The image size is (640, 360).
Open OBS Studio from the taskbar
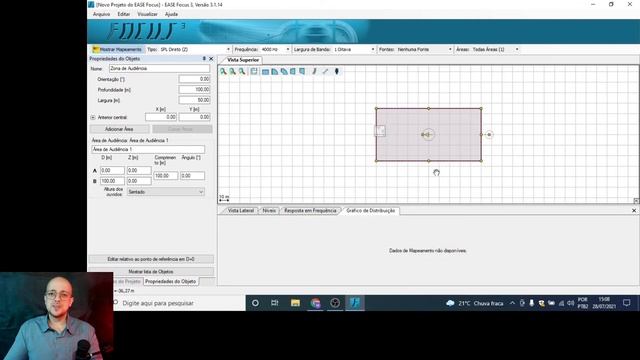335,303
